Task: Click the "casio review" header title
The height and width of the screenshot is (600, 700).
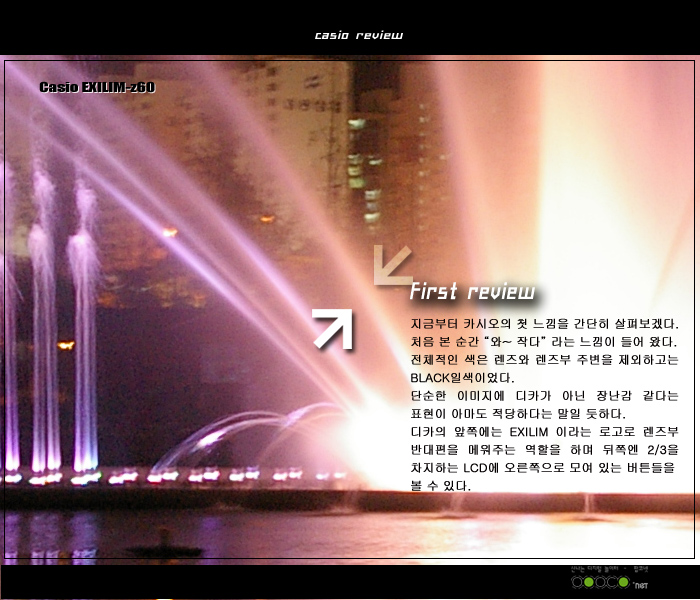Action: coord(358,35)
